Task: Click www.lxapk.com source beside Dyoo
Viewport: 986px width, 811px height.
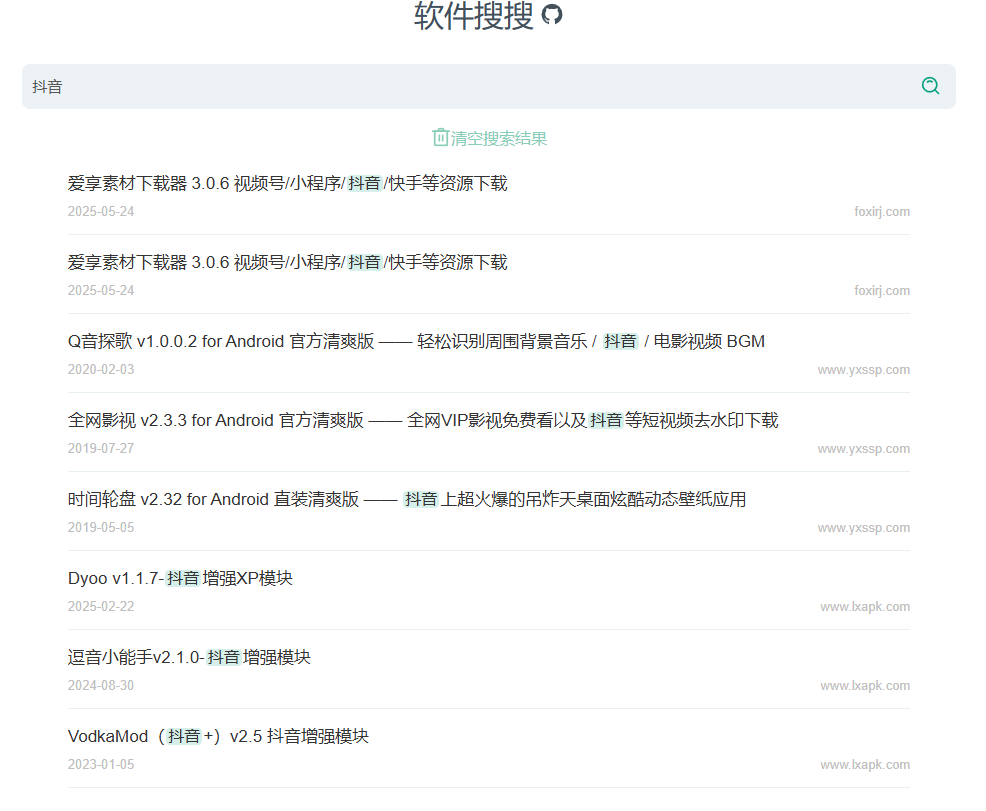Action: [865, 607]
